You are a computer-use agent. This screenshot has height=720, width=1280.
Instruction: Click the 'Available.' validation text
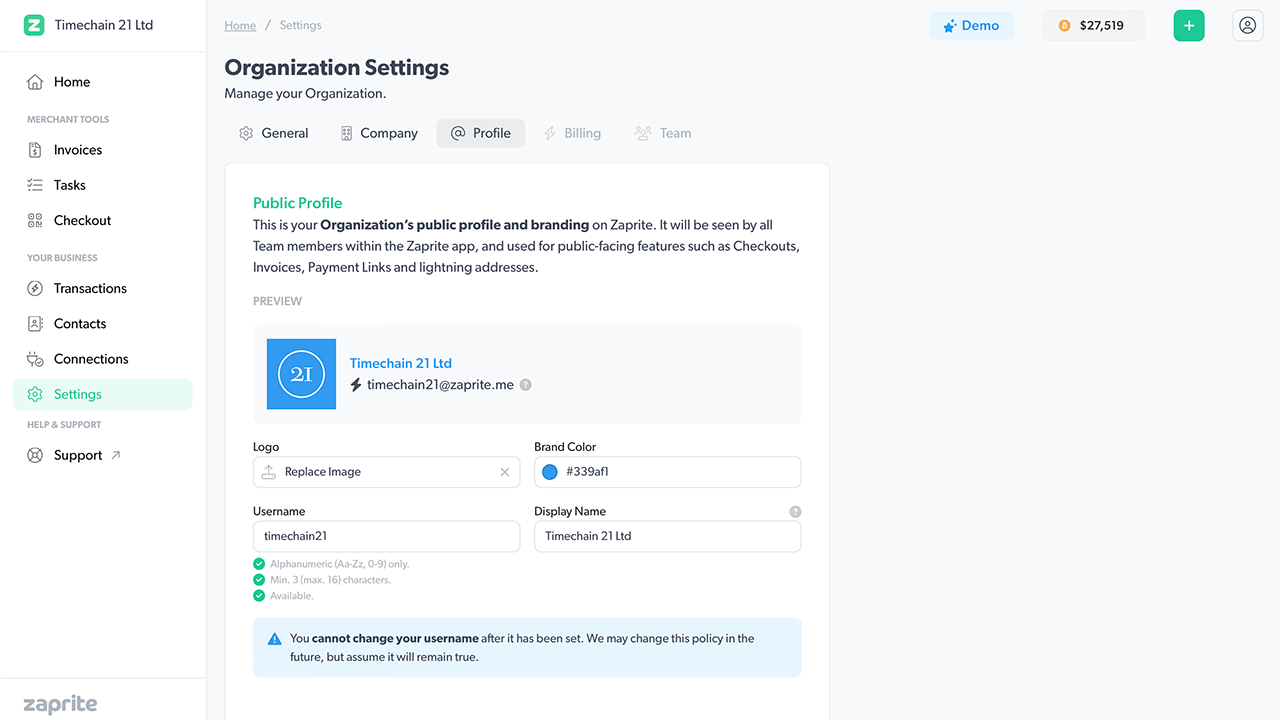coord(292,596)
